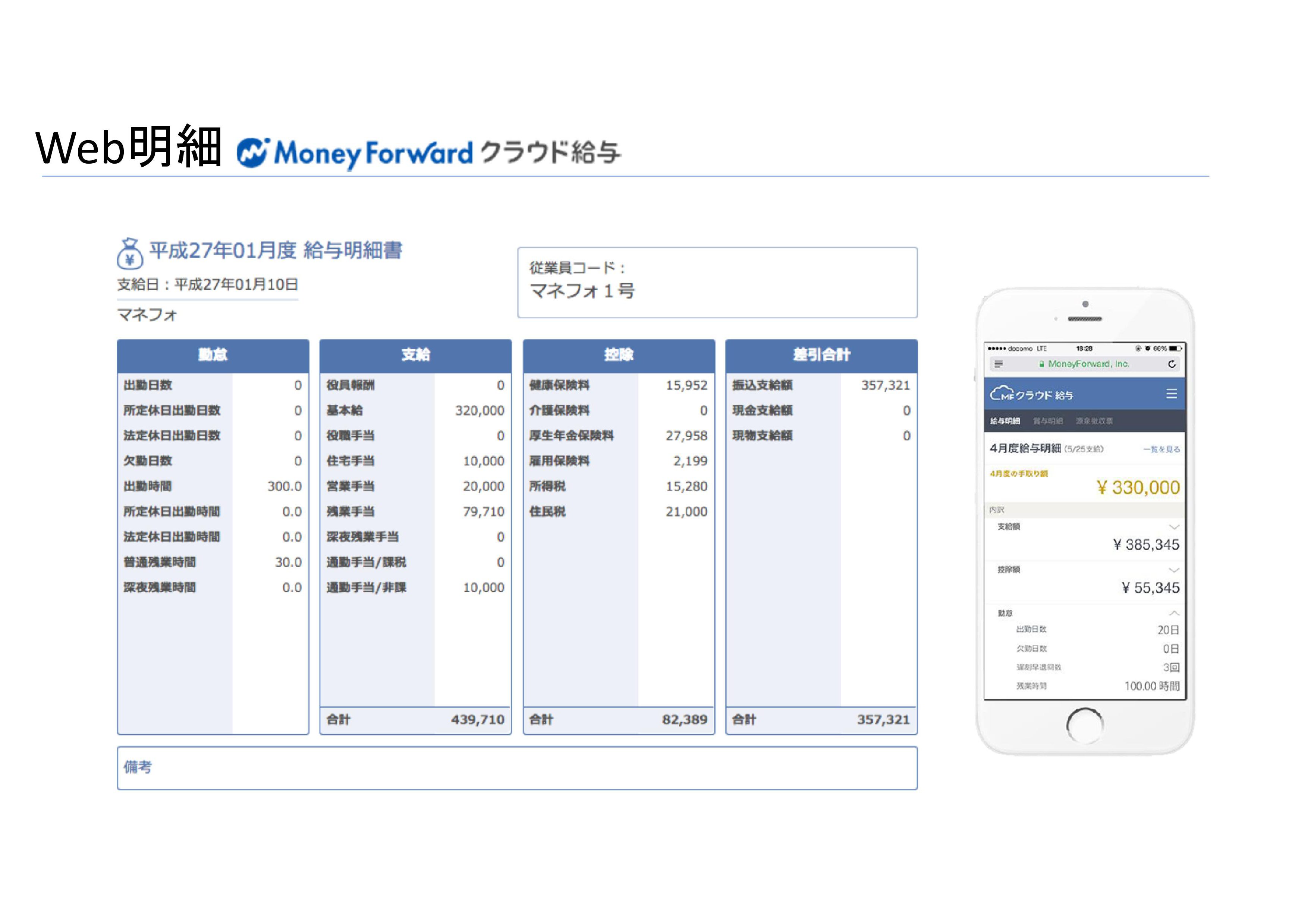This screenshot has width=1308, height=924.
Task: Tap the green lock icon in phone address bar
Action: (1041, 365)
